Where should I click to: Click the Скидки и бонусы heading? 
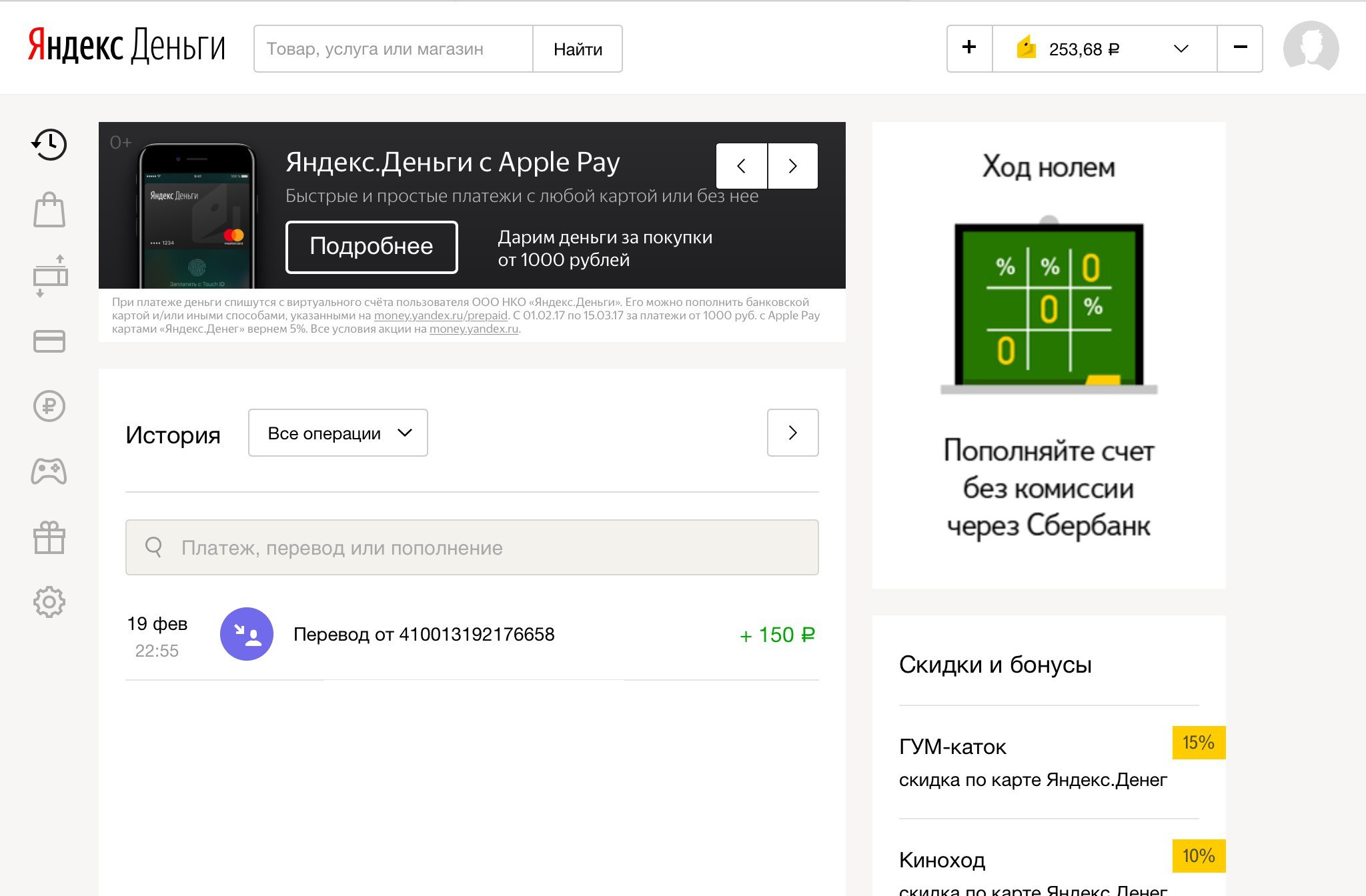pos(995,665)
